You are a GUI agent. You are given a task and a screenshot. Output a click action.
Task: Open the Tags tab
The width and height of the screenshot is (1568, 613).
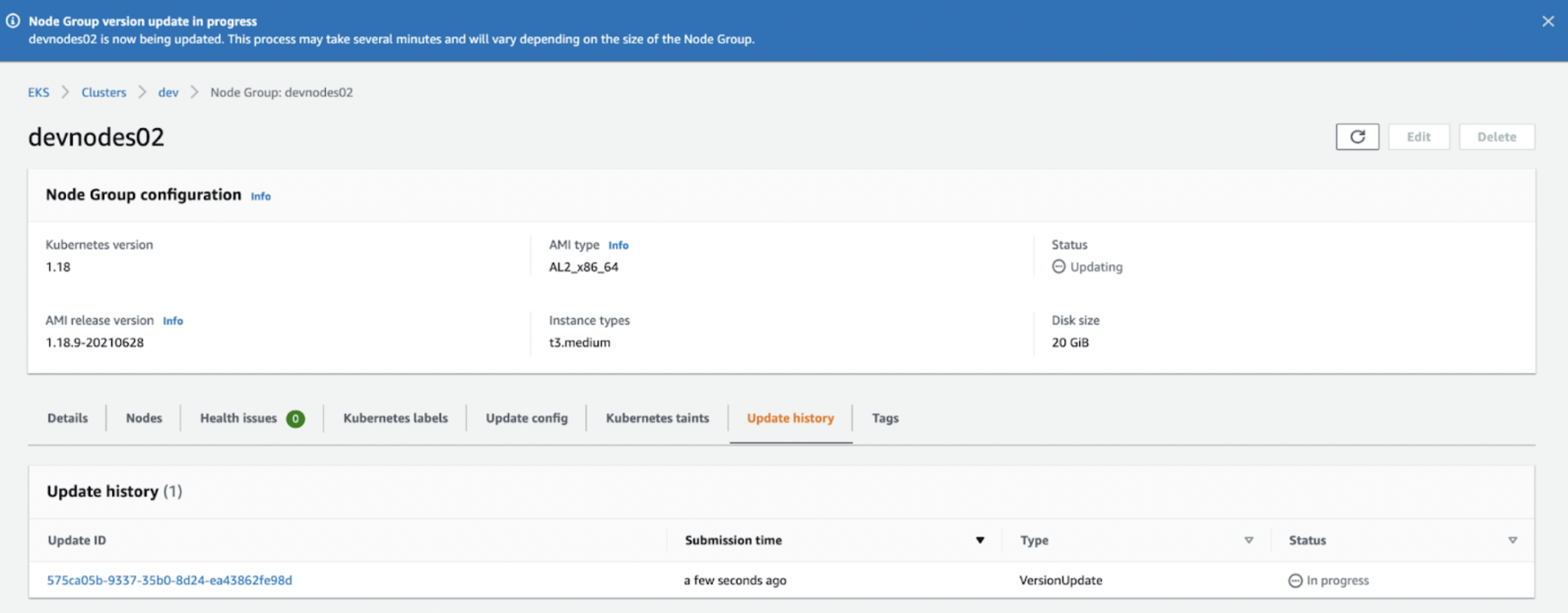885,418
